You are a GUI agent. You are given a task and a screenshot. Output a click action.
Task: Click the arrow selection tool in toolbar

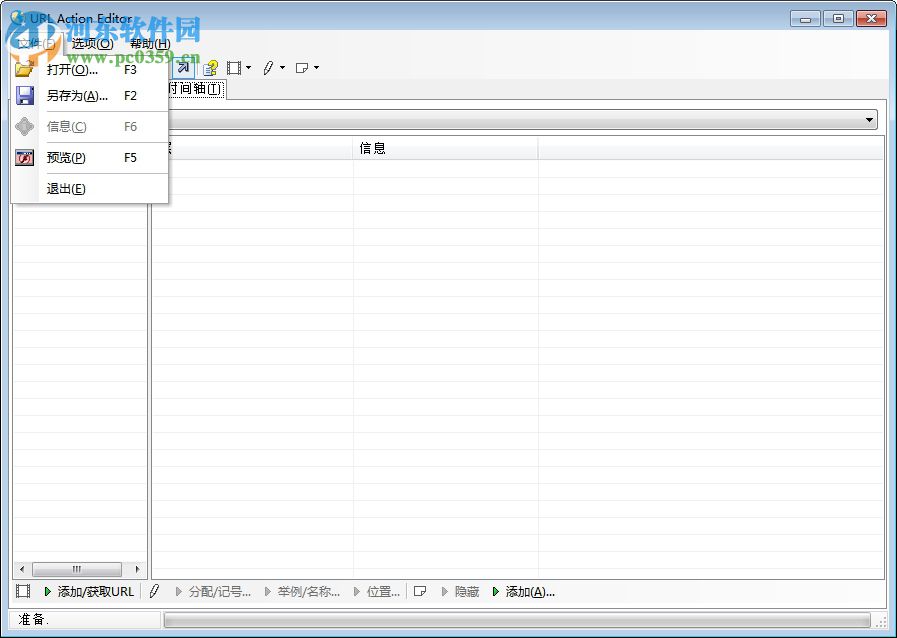(x=185, y=68)
